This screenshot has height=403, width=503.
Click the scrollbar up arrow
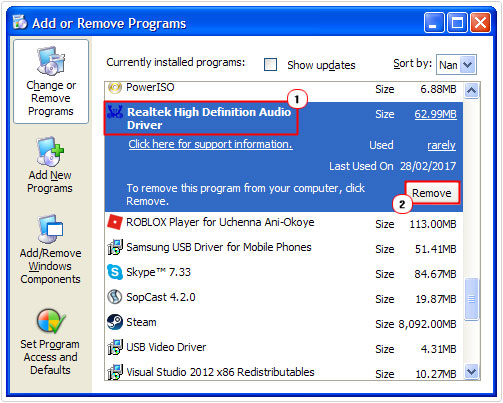point(472,90)
